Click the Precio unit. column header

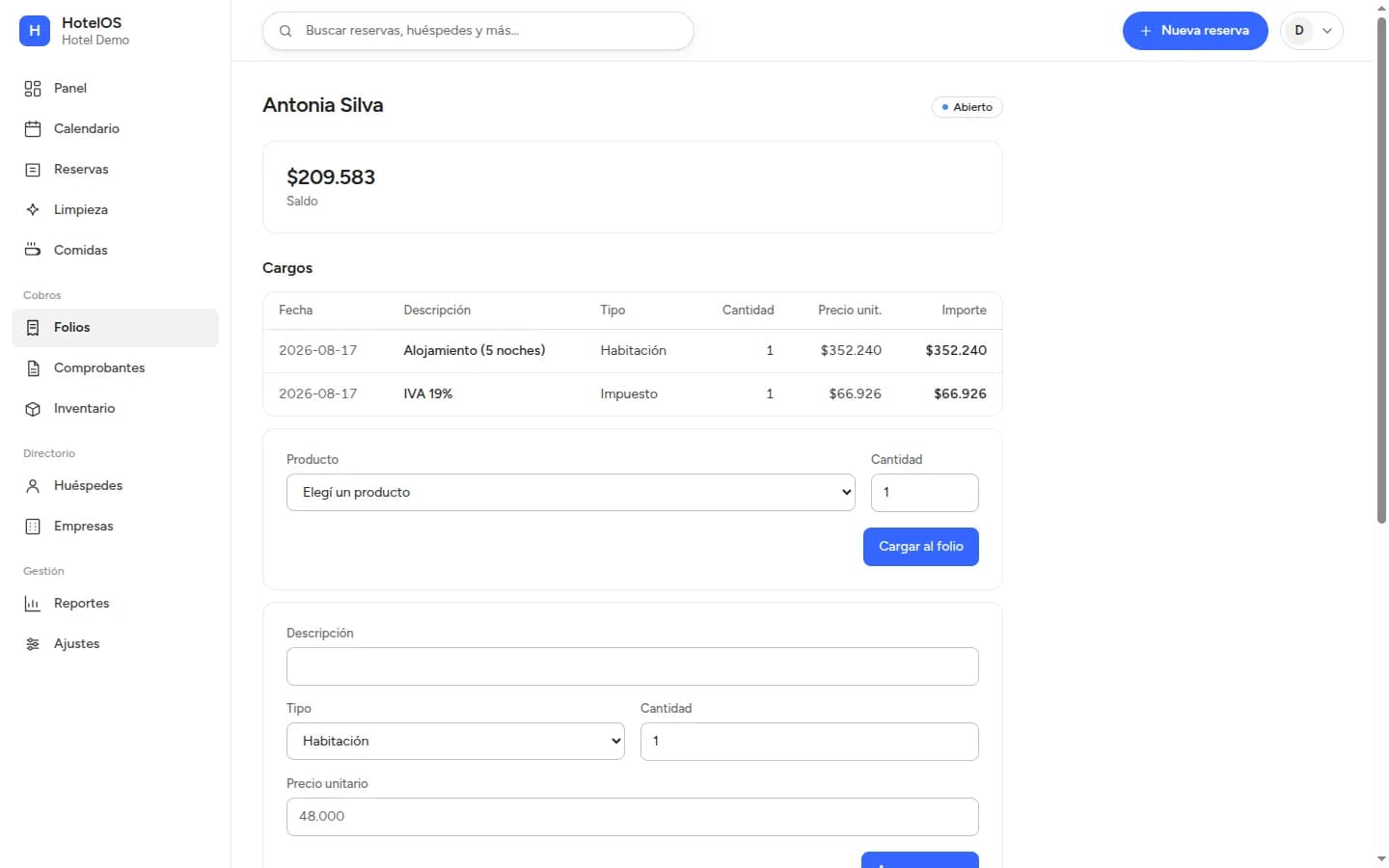pyautogui.click(x=850, y=311)
